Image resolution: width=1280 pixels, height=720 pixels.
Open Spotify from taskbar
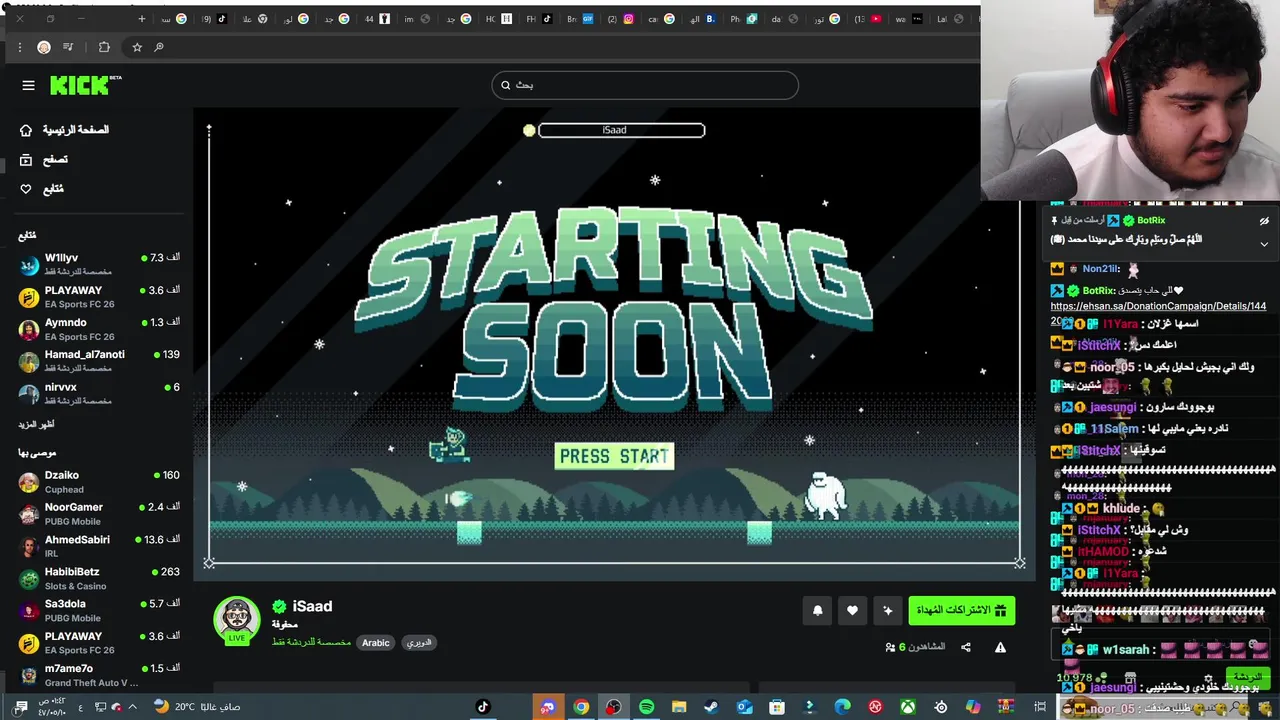click(x=646, y=707)
